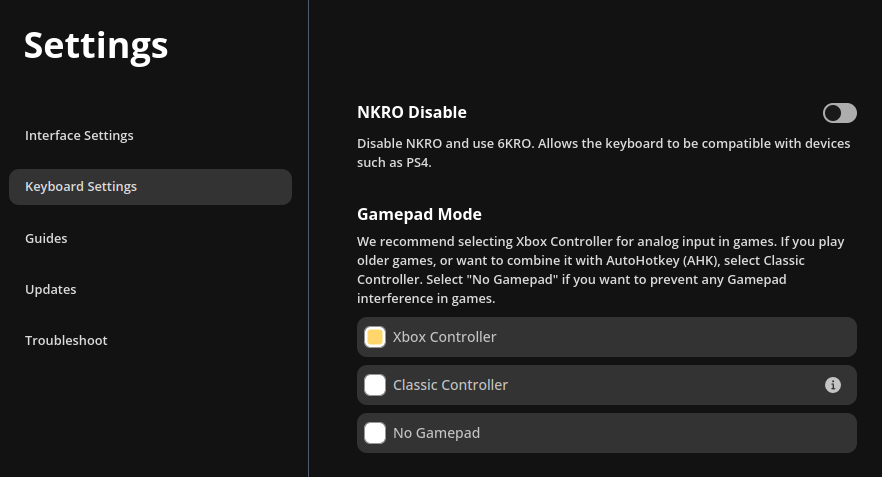Open Interface Settings in the sidebar
The image size is (882, 477).
click(79, 136)
